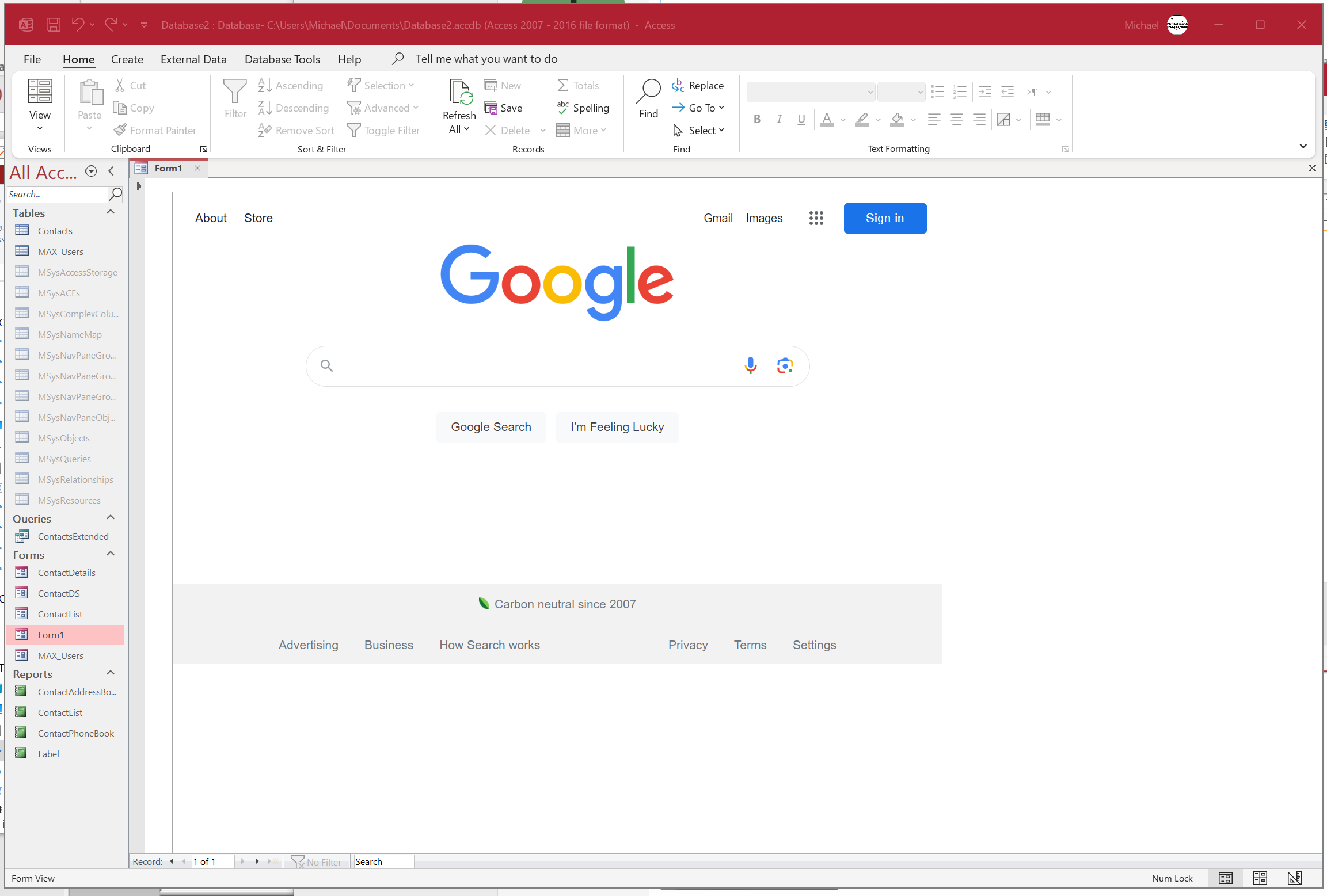The height and width of the screenshot is (896, 1327).
Task: Click the I'm Feeling Lucky button
Action: tap(617, 427)
